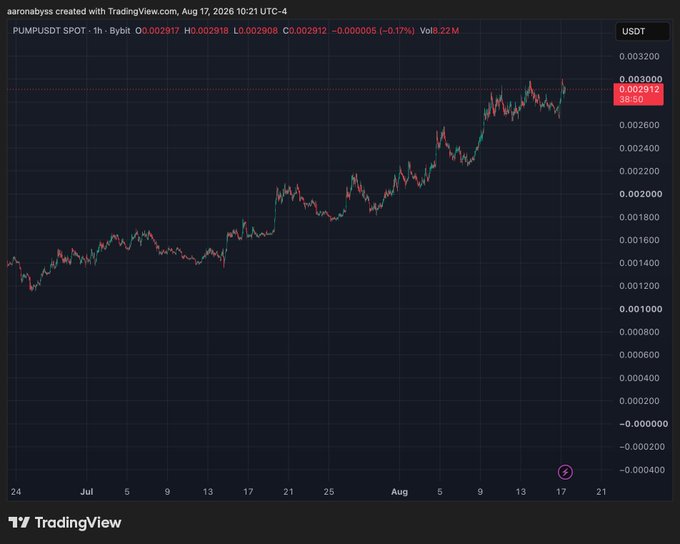
Task: Click the 0.003000 price scale label
Action: pos(641,79)
